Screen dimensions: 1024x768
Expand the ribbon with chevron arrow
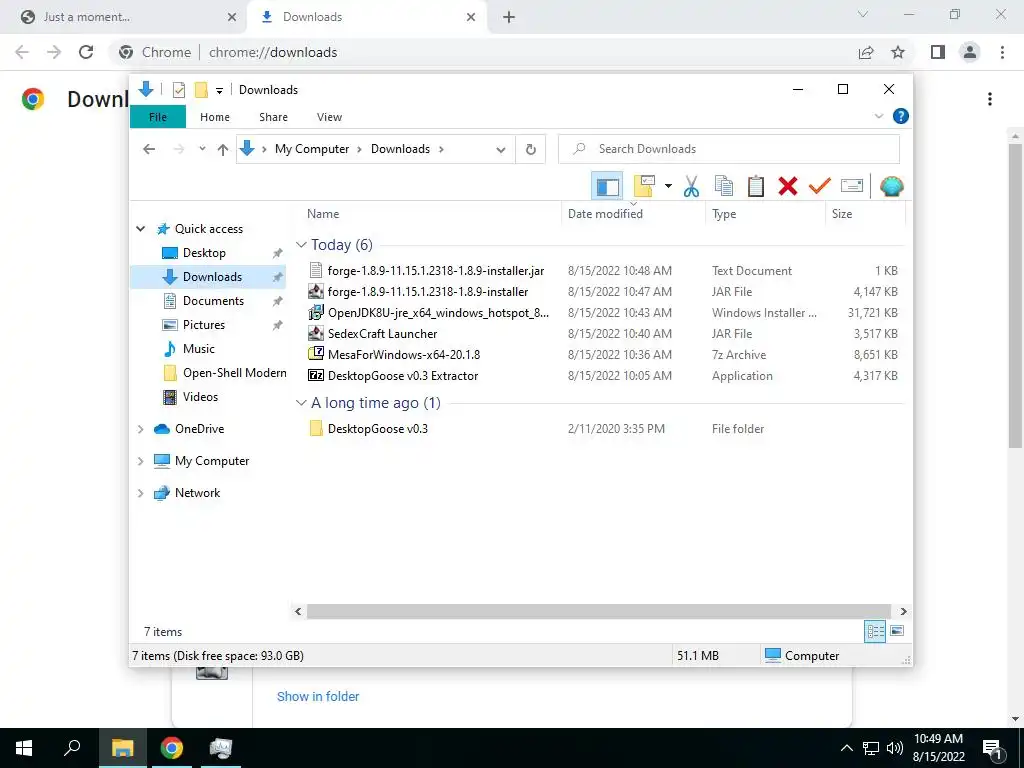pyautogui.click(x=879, y=116)
